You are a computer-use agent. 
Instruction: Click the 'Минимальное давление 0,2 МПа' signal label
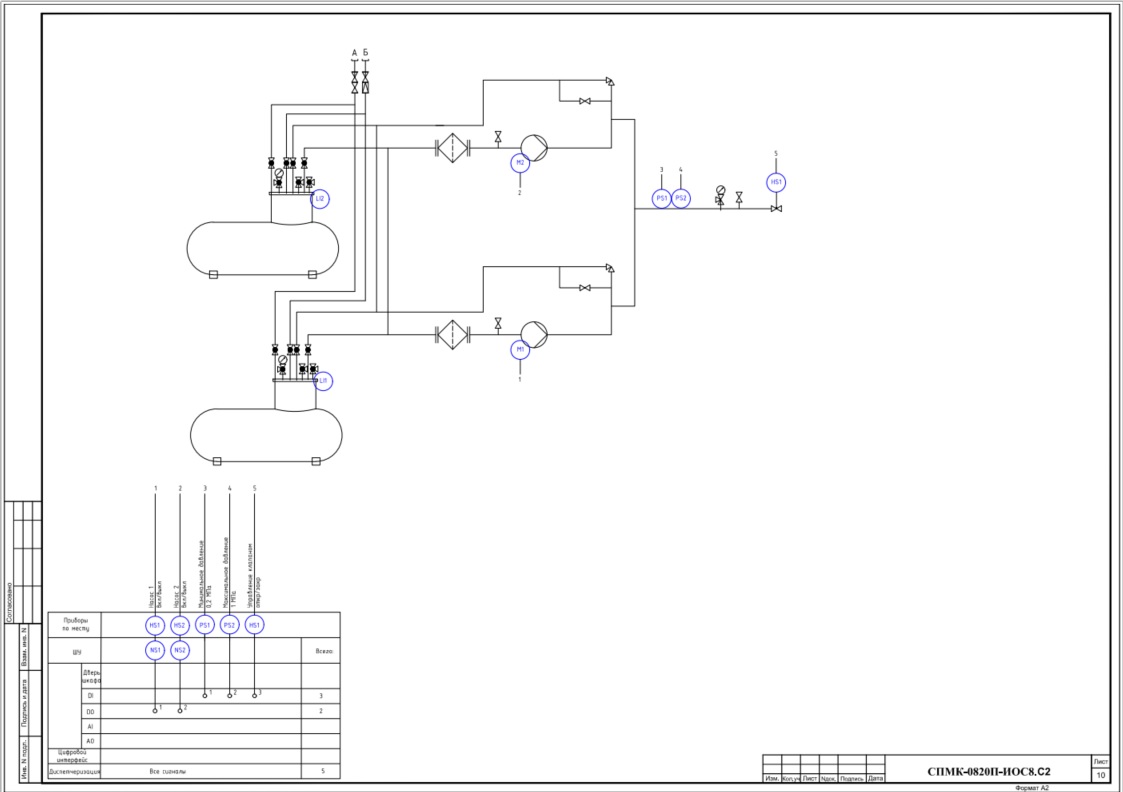[x=205, y=574]
